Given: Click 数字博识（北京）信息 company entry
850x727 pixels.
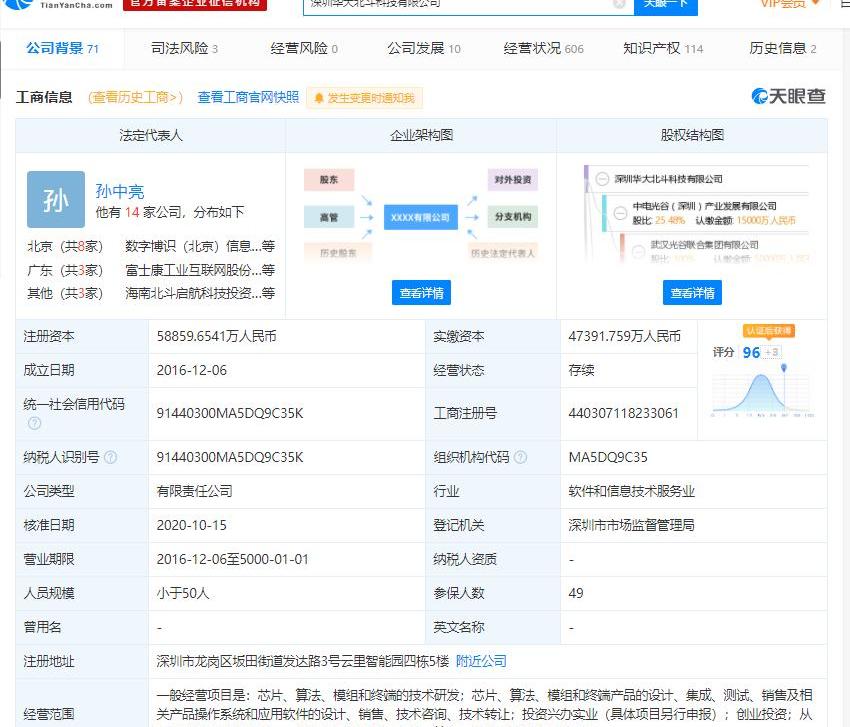Looking at the screenshot, I should click(x=199, y=246).
